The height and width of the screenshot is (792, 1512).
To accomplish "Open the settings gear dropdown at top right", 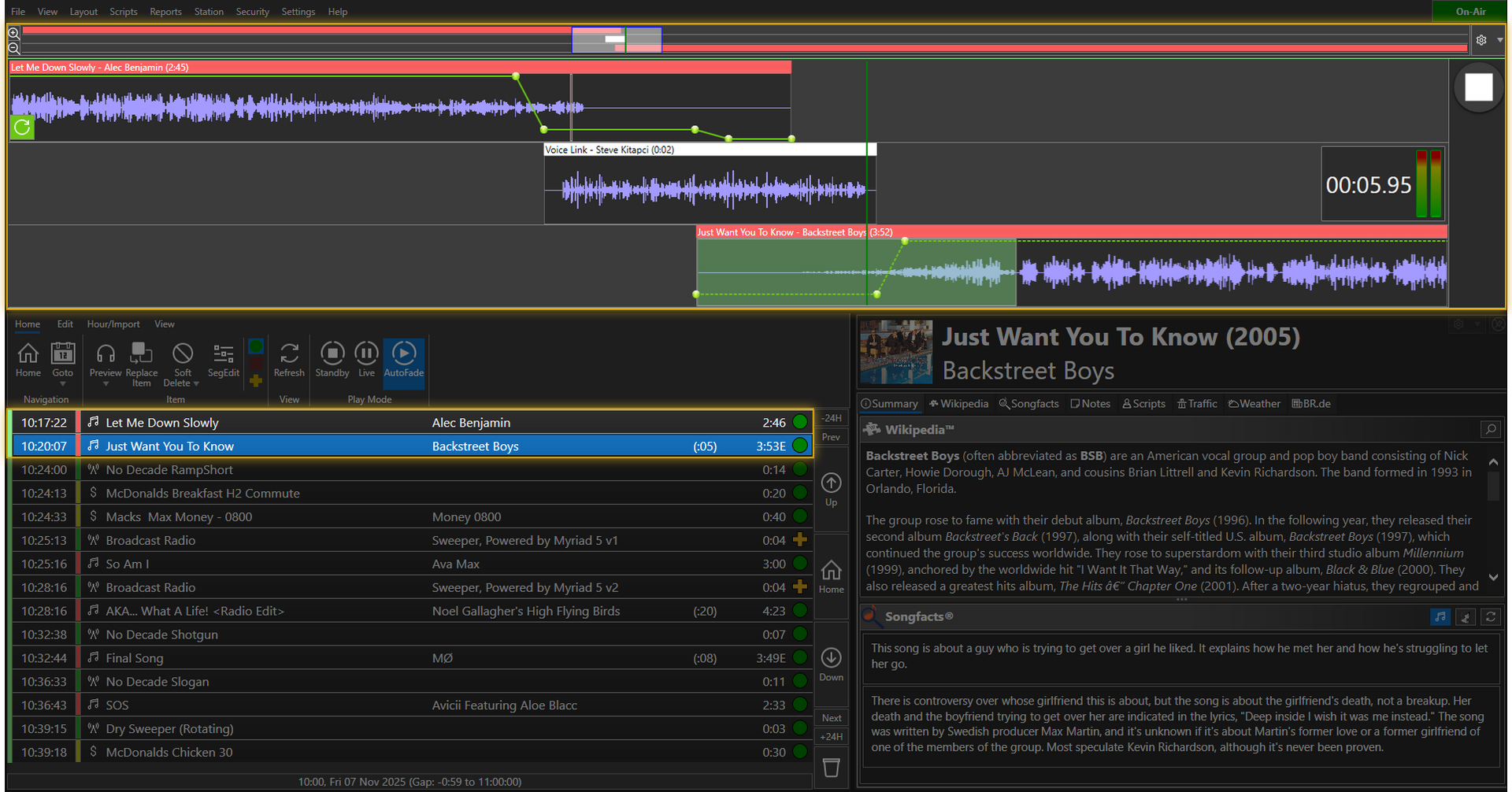I will pyautogui.click(x=1499, y=40).
